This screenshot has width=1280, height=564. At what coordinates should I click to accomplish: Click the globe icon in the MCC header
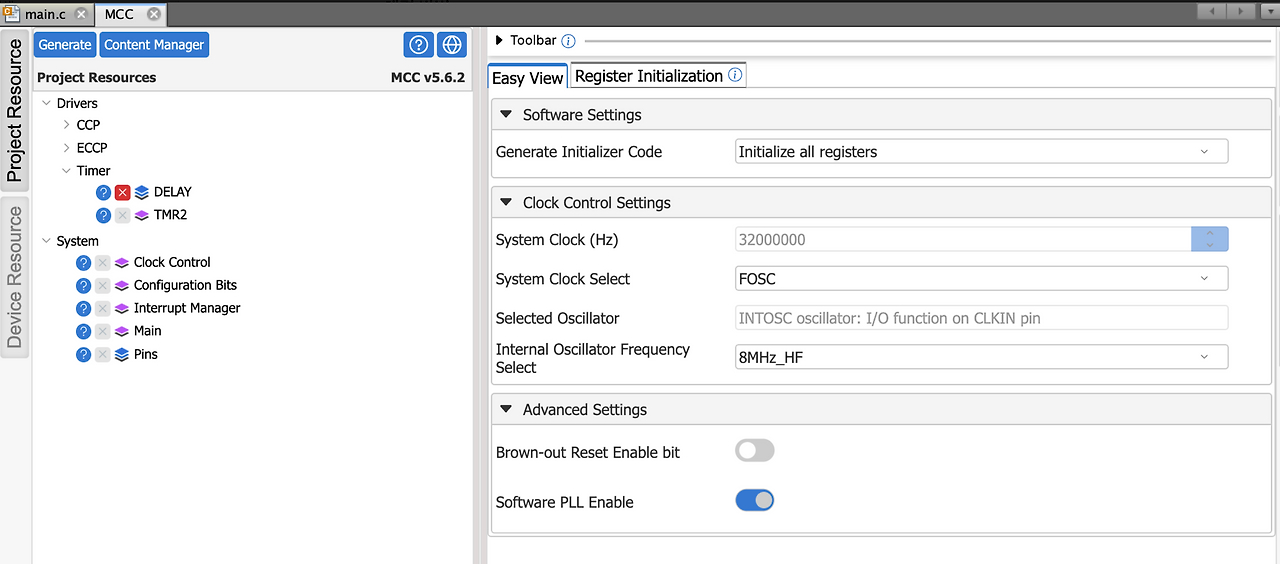click(x=452, y=45)
